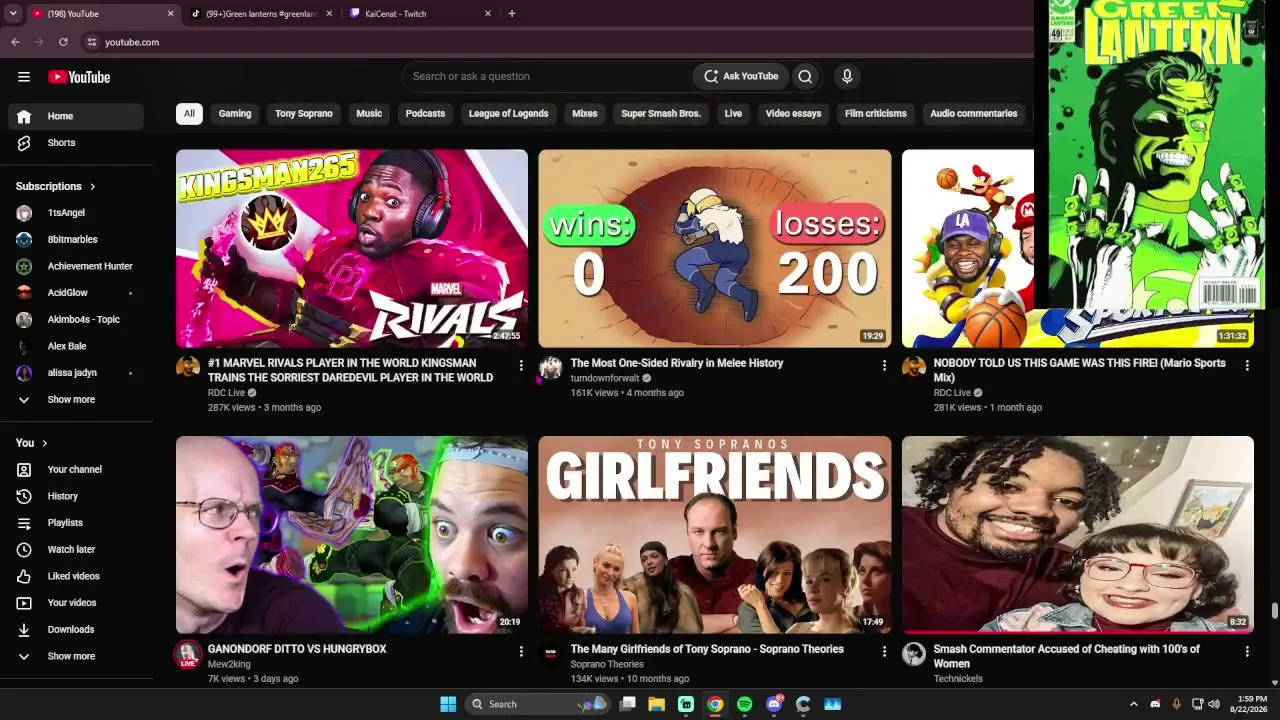Filter the feed by Music
The width and height of the screenshot is (1280, 720).
(369, 114)
